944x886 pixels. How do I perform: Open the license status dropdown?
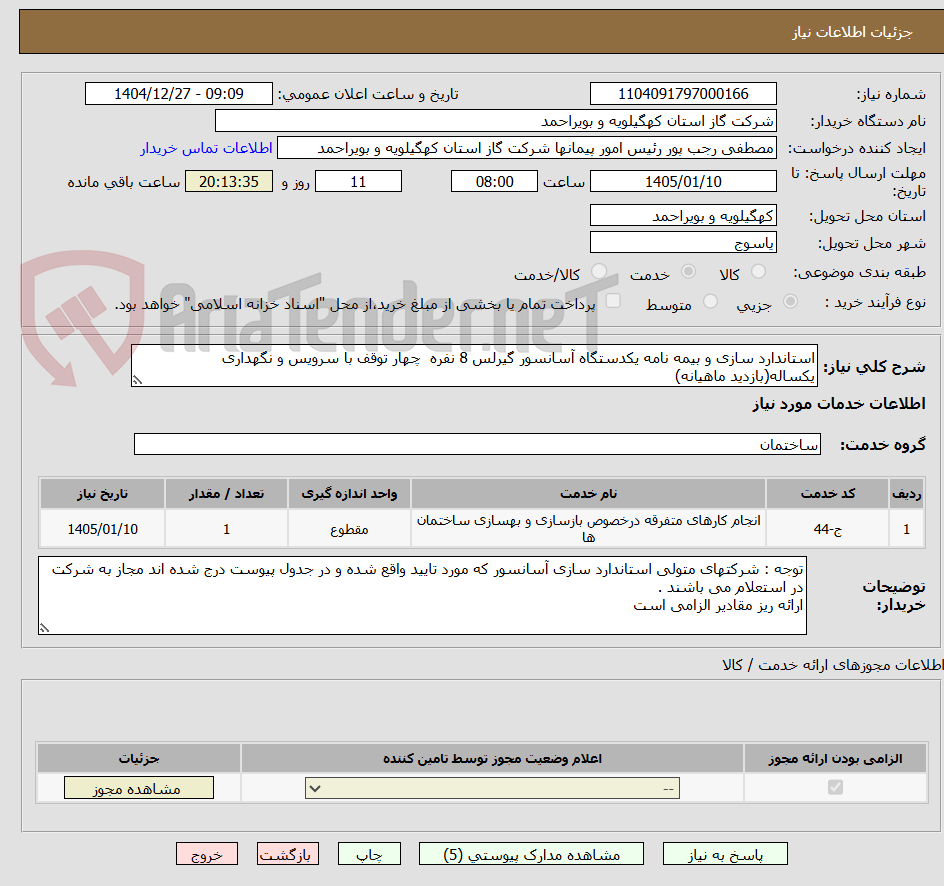(x=492, y=788)
